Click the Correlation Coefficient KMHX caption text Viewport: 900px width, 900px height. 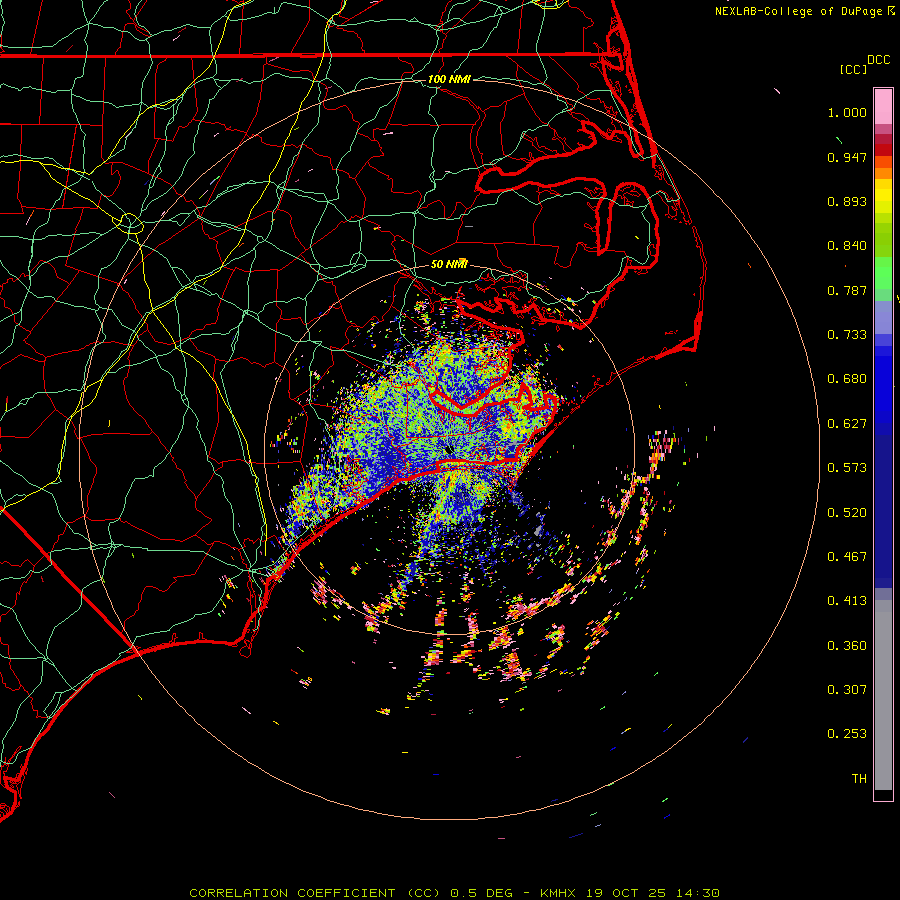point(454,893)
